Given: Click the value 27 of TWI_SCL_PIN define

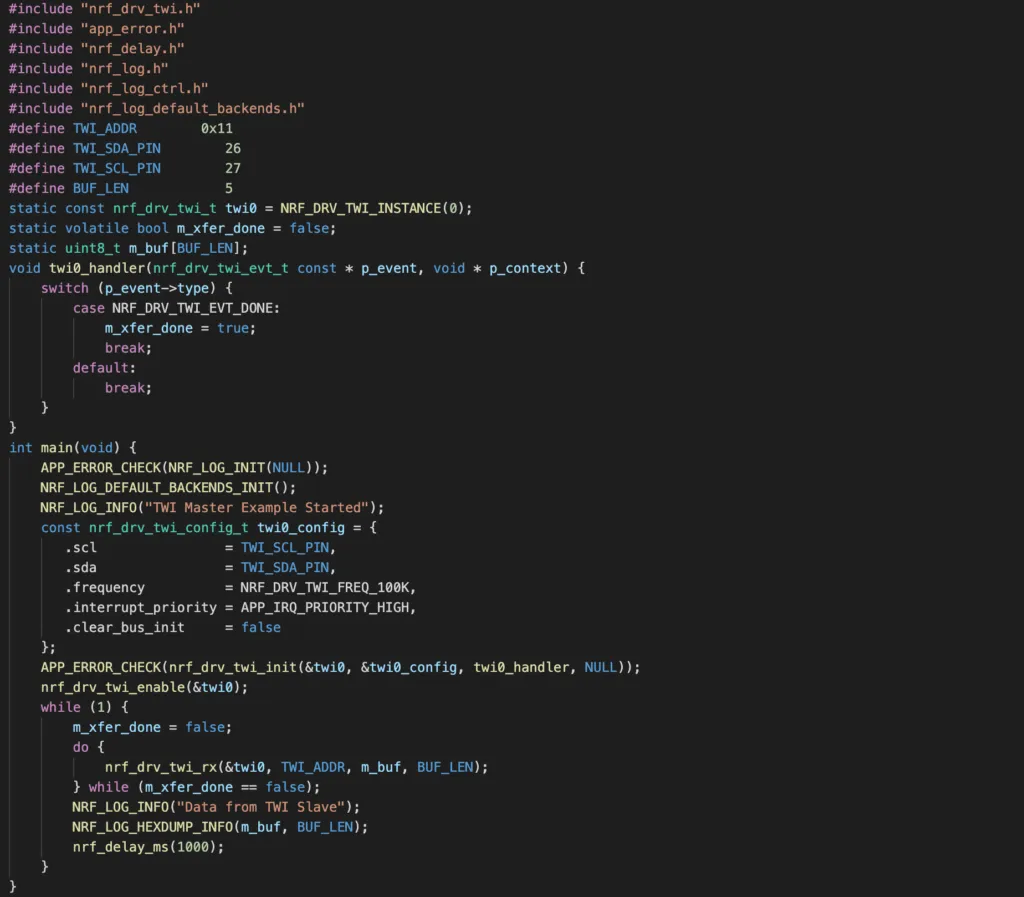Looking at the screenshot, I should [233, 168].
